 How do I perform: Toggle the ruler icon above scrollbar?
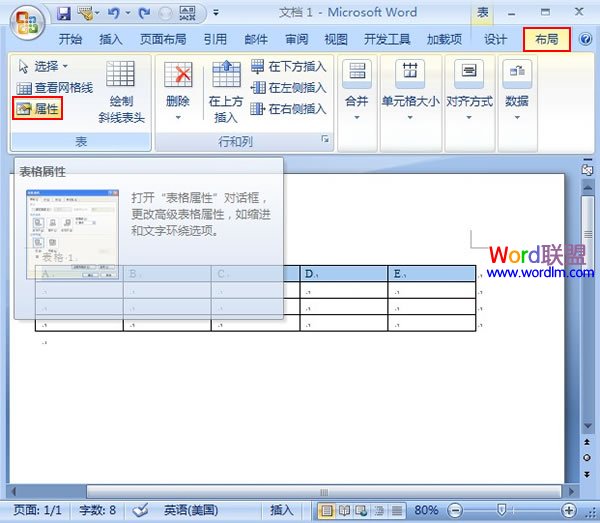tap(587, 169)
